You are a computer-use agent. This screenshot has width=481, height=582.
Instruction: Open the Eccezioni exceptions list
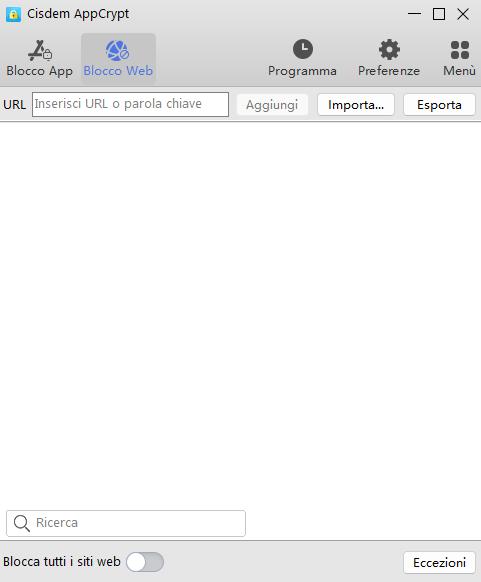[x=439, y=563]
